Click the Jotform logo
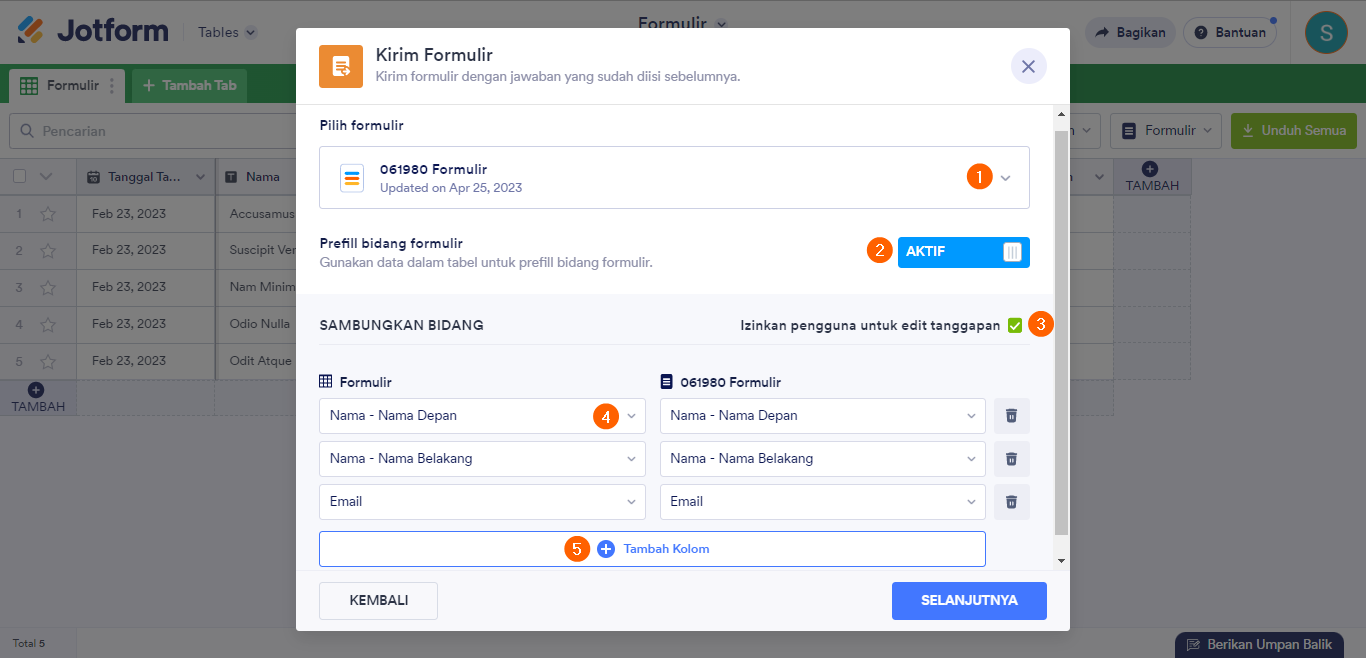The height and width of the screenshot is (658, 1366). 93,32
